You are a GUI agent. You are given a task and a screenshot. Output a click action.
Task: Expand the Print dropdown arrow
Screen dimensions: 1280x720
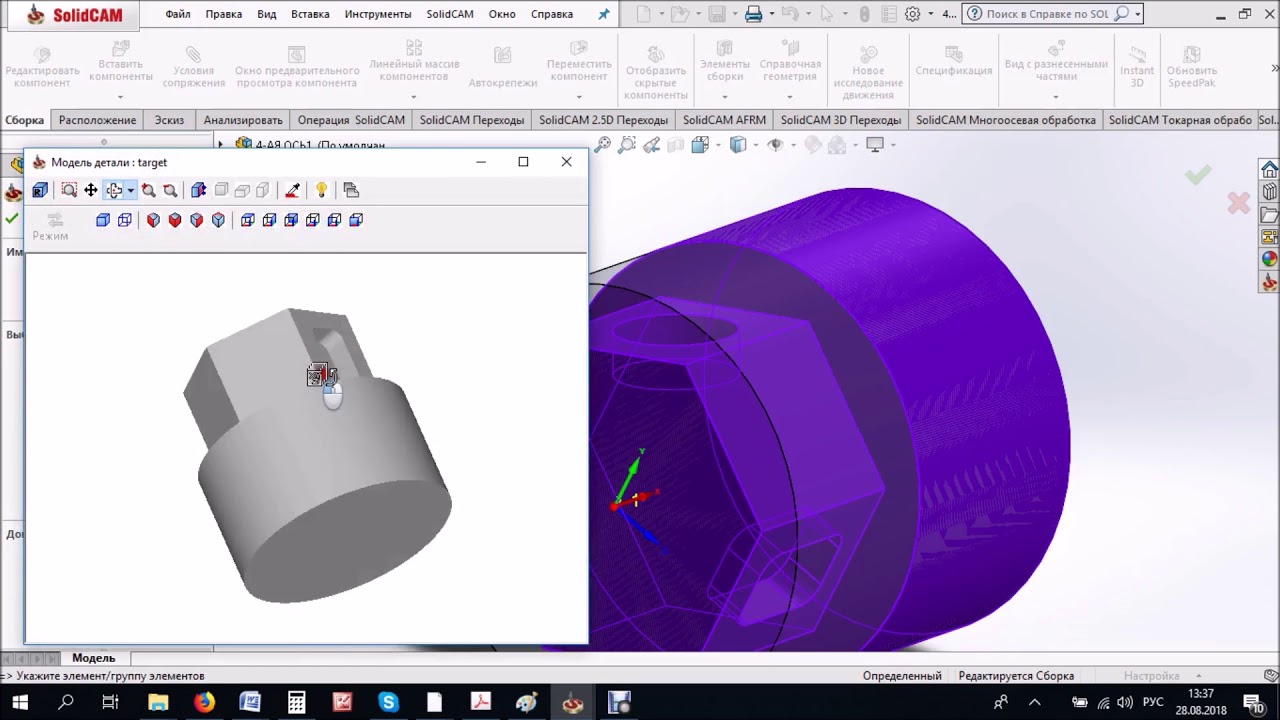point(772,14)
